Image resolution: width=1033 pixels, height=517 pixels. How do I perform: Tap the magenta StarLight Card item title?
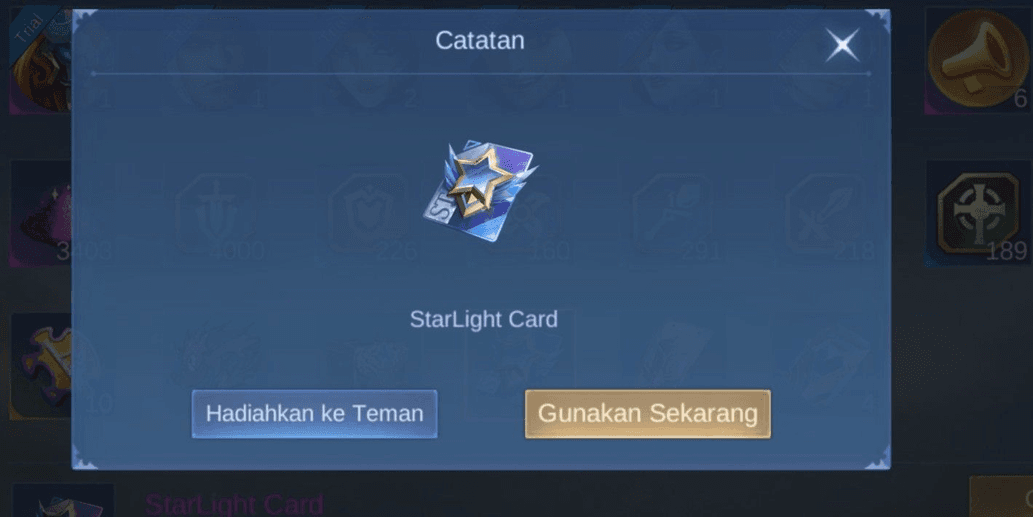pos(234,505)
